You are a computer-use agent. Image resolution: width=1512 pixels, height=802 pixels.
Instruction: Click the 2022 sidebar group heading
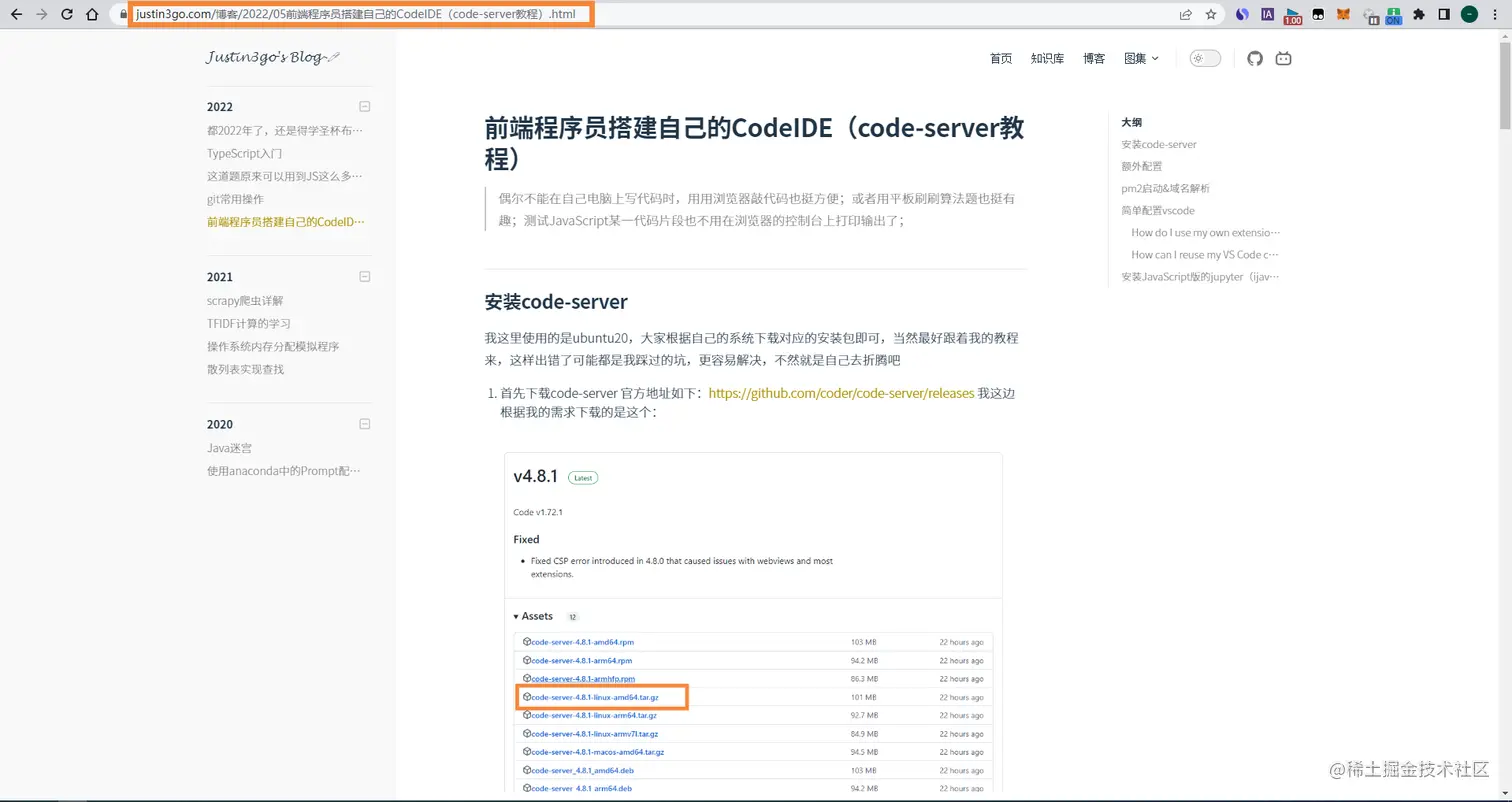click(x=220, y=107)
